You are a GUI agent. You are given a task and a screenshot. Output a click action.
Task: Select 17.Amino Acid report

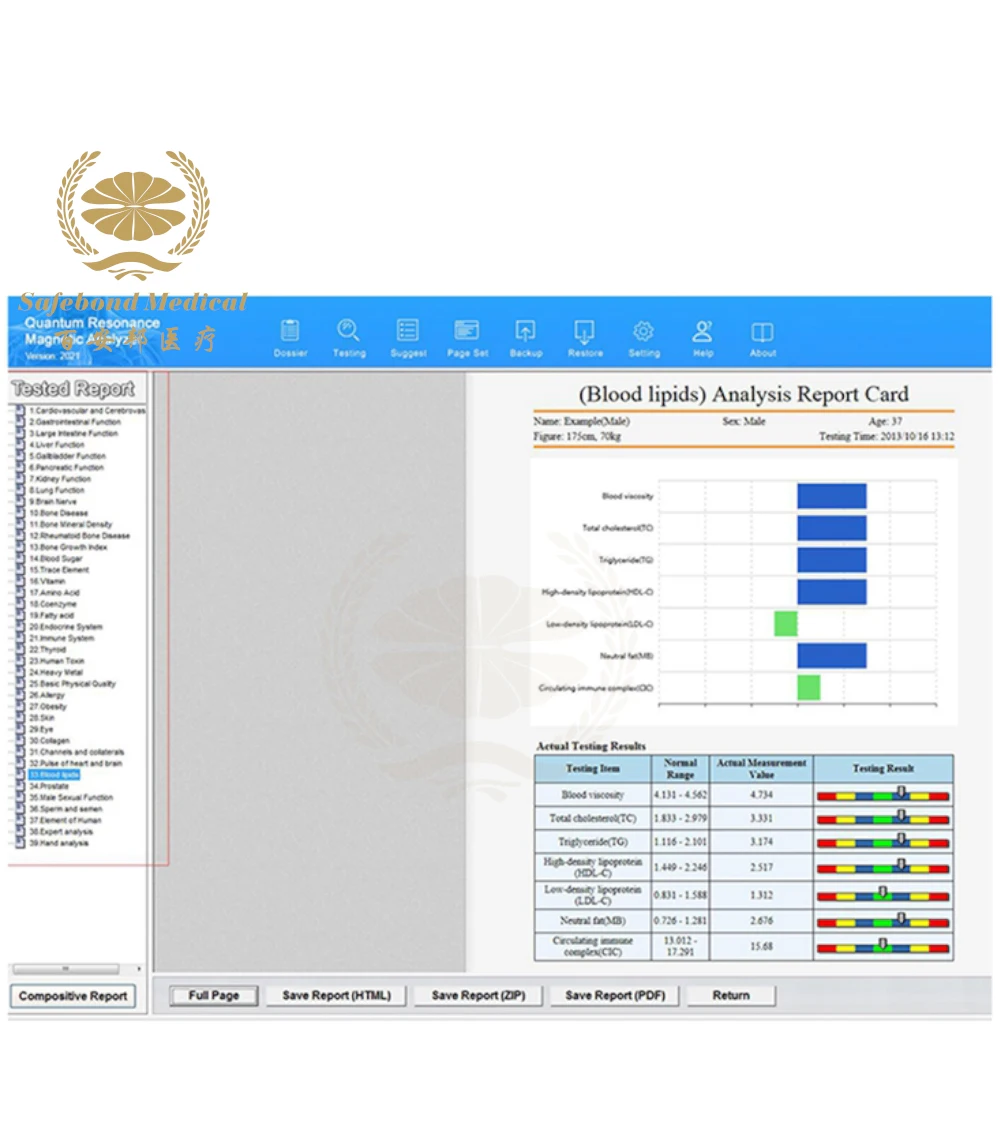click(54, 593)
